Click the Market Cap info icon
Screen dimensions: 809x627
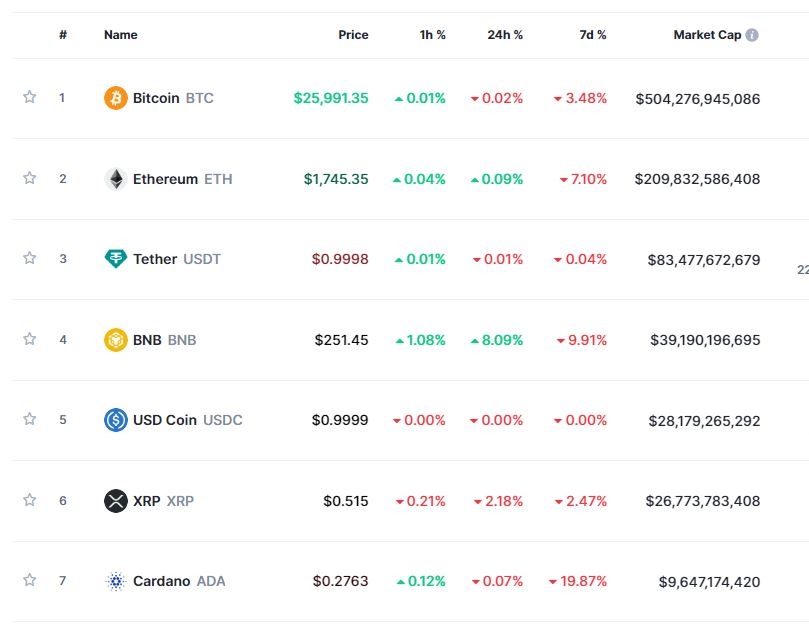pyautogui.click(x=752, y=35)
